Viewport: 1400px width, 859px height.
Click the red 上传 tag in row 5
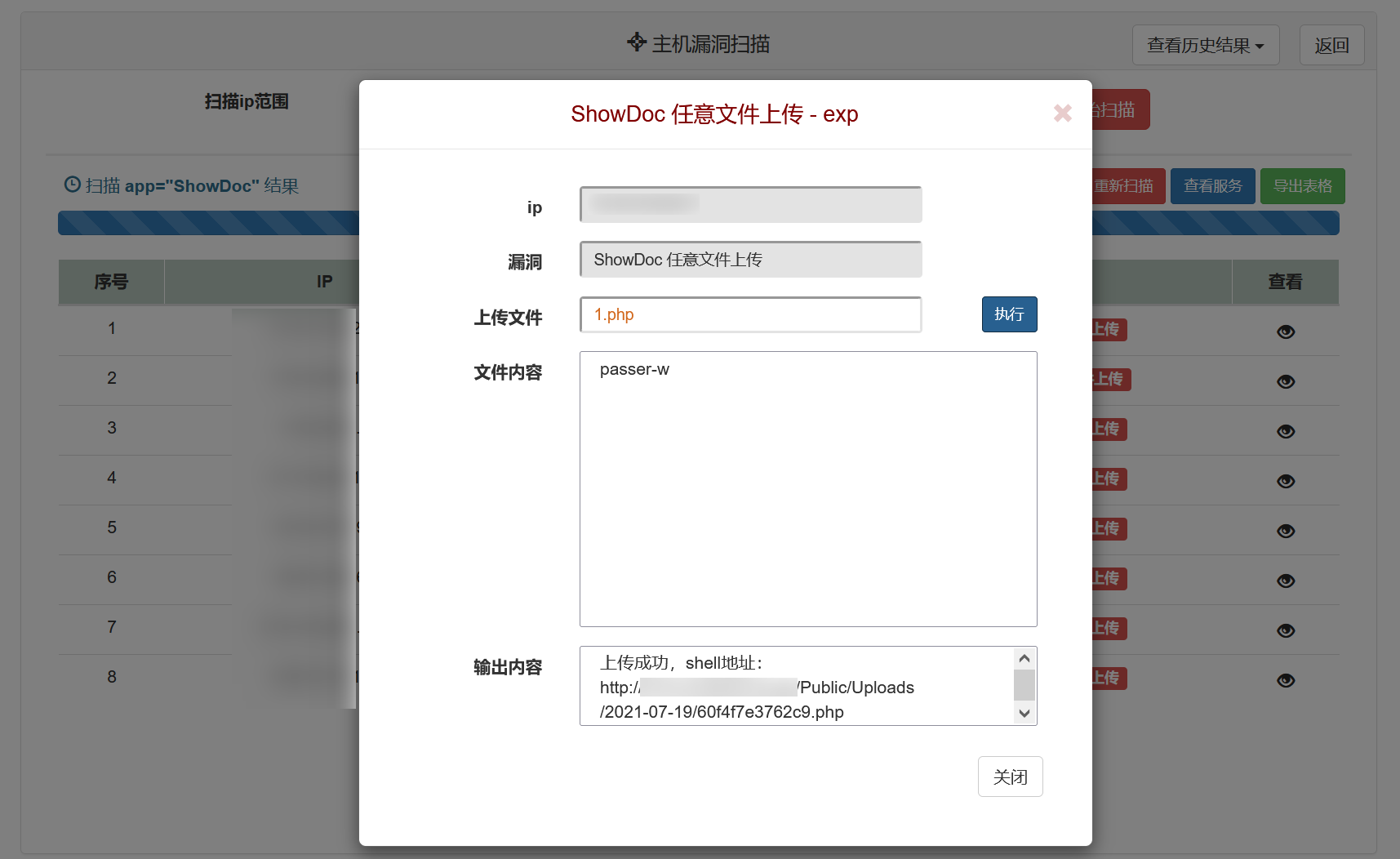tap(1109, 528)
